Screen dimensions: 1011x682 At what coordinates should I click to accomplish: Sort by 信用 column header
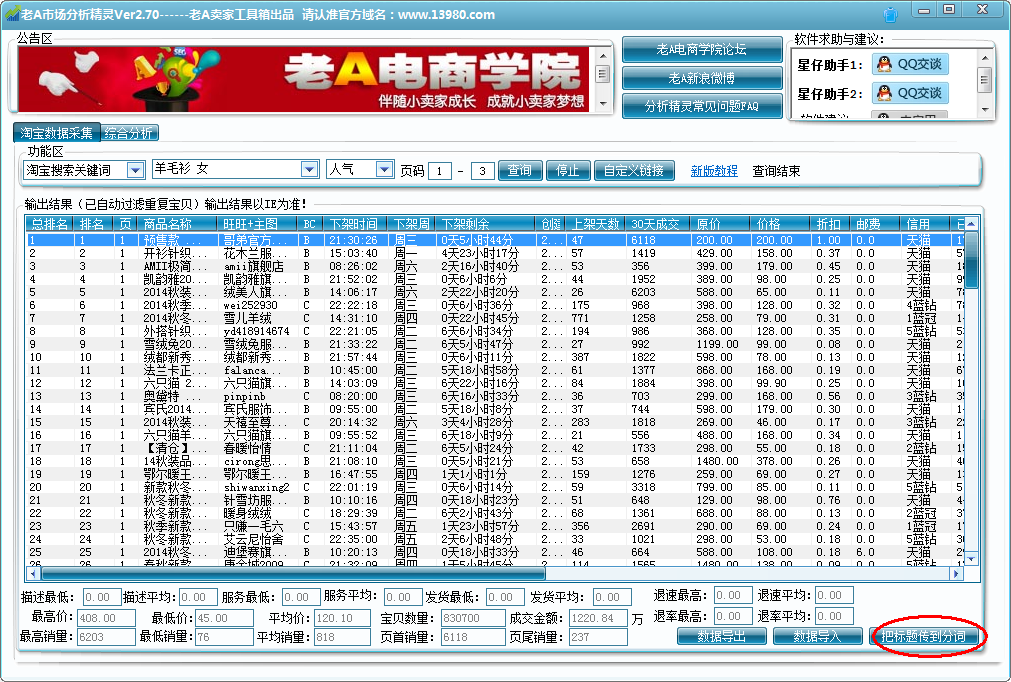tap(924, 224)
